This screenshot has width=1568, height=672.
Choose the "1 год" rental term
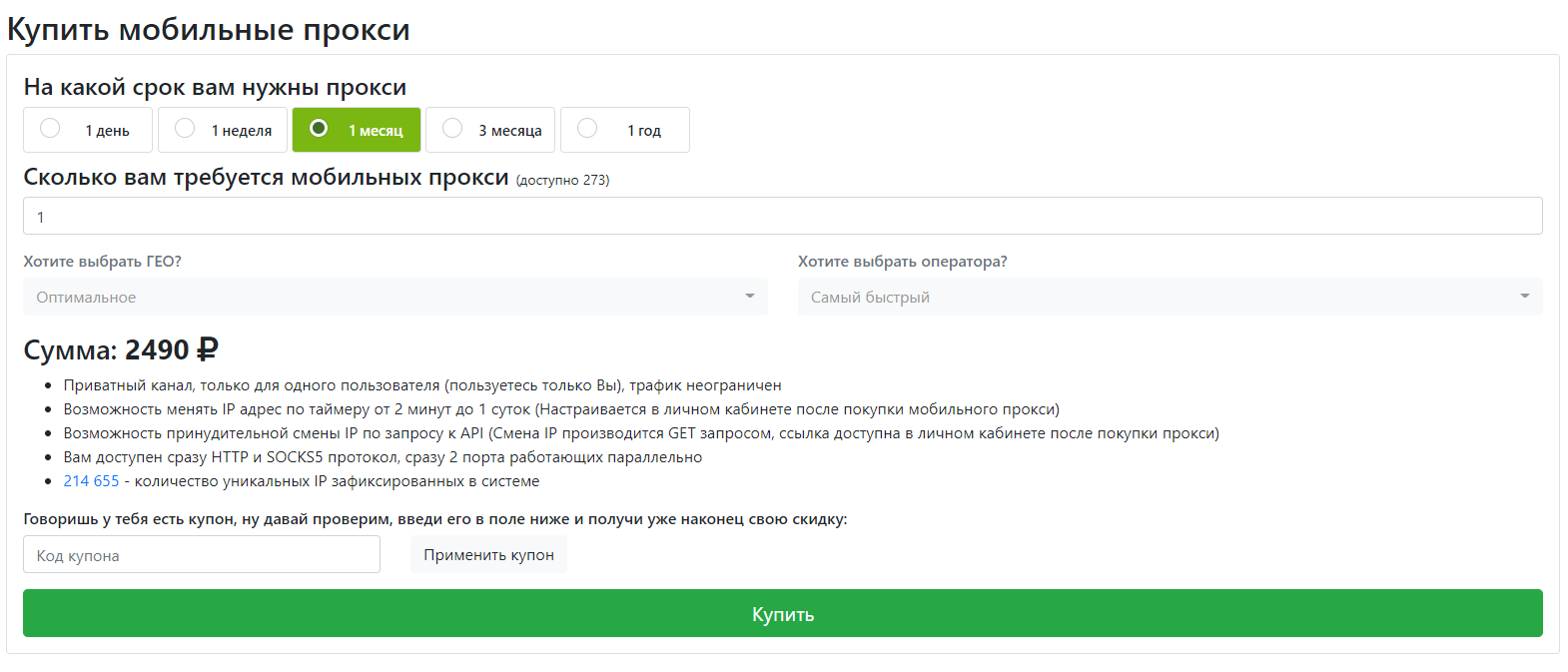point(625,130)
